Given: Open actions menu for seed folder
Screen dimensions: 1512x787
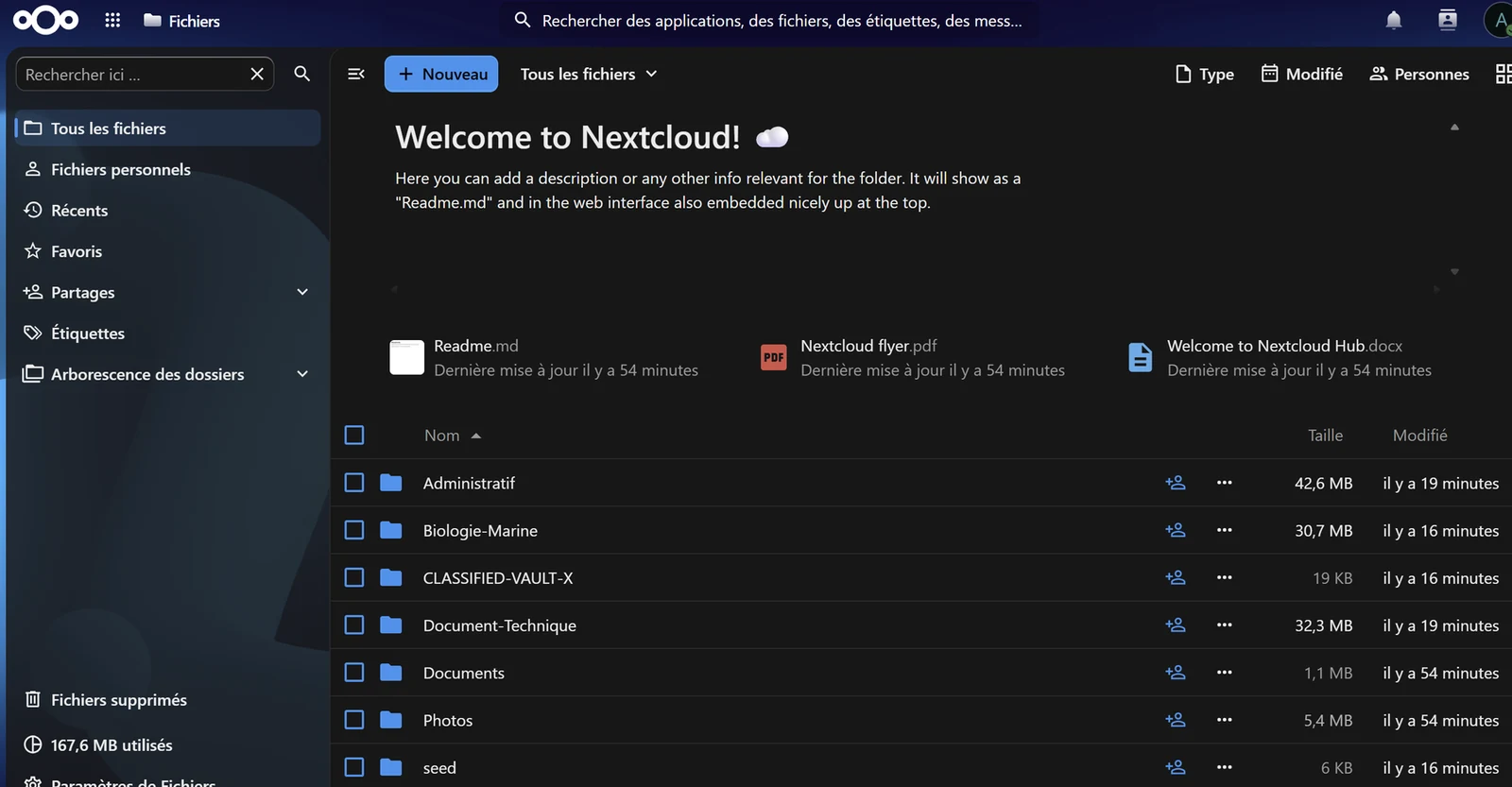Looking at the screenshot, I should (x=1225, y=767).
